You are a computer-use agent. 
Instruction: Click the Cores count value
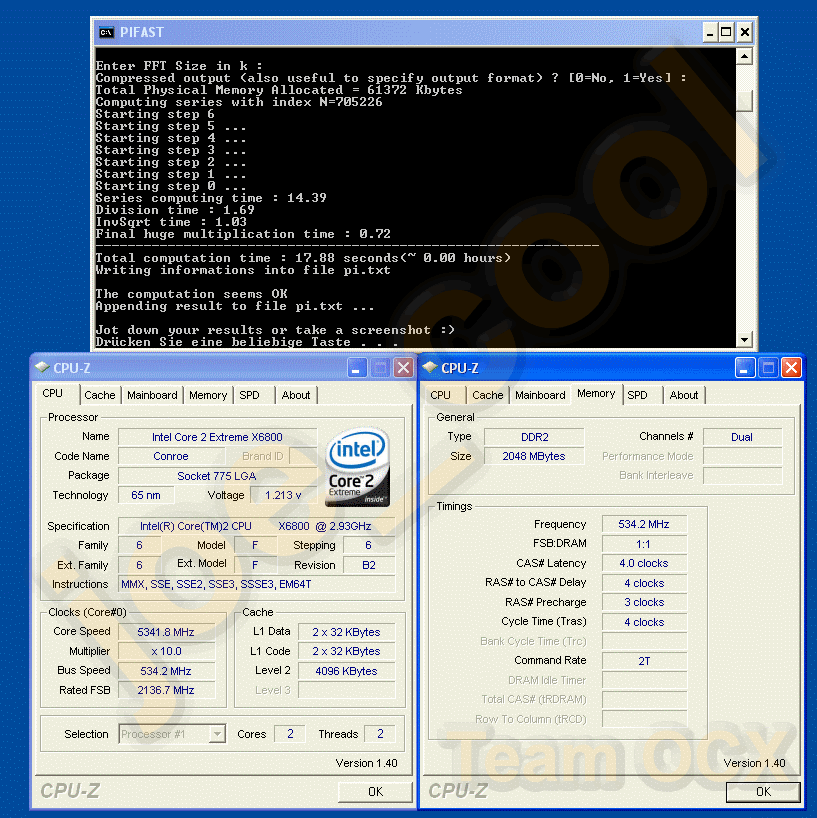coord(291,734)
